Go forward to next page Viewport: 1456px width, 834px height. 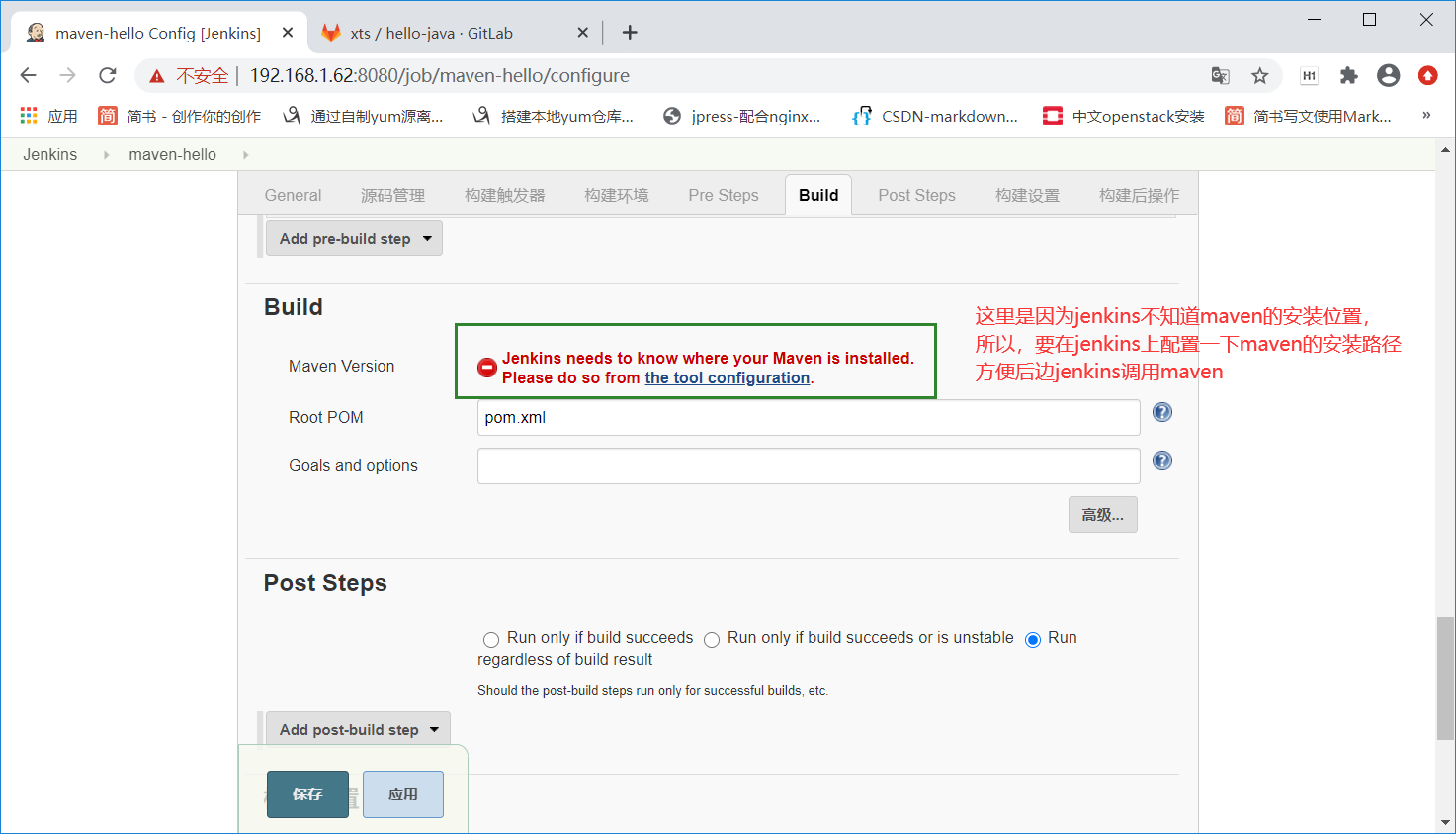click(x=67, y=75)
